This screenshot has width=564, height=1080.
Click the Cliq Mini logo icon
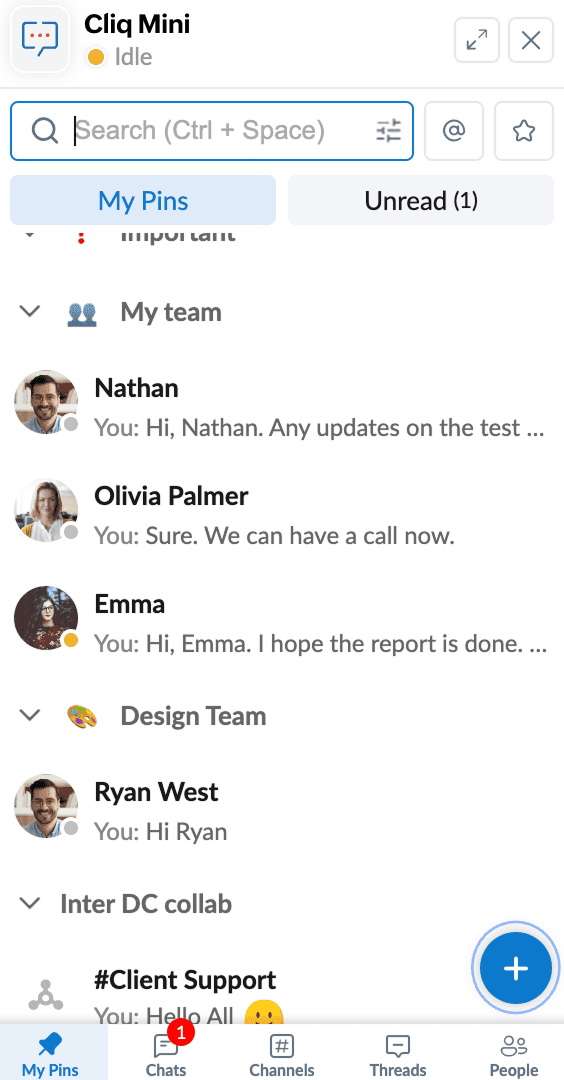tap(40, 39)
